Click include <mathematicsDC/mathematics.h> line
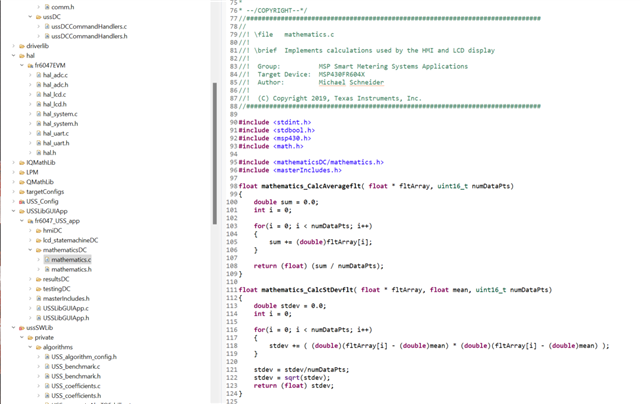640x404 pixels. pos(311,162)
